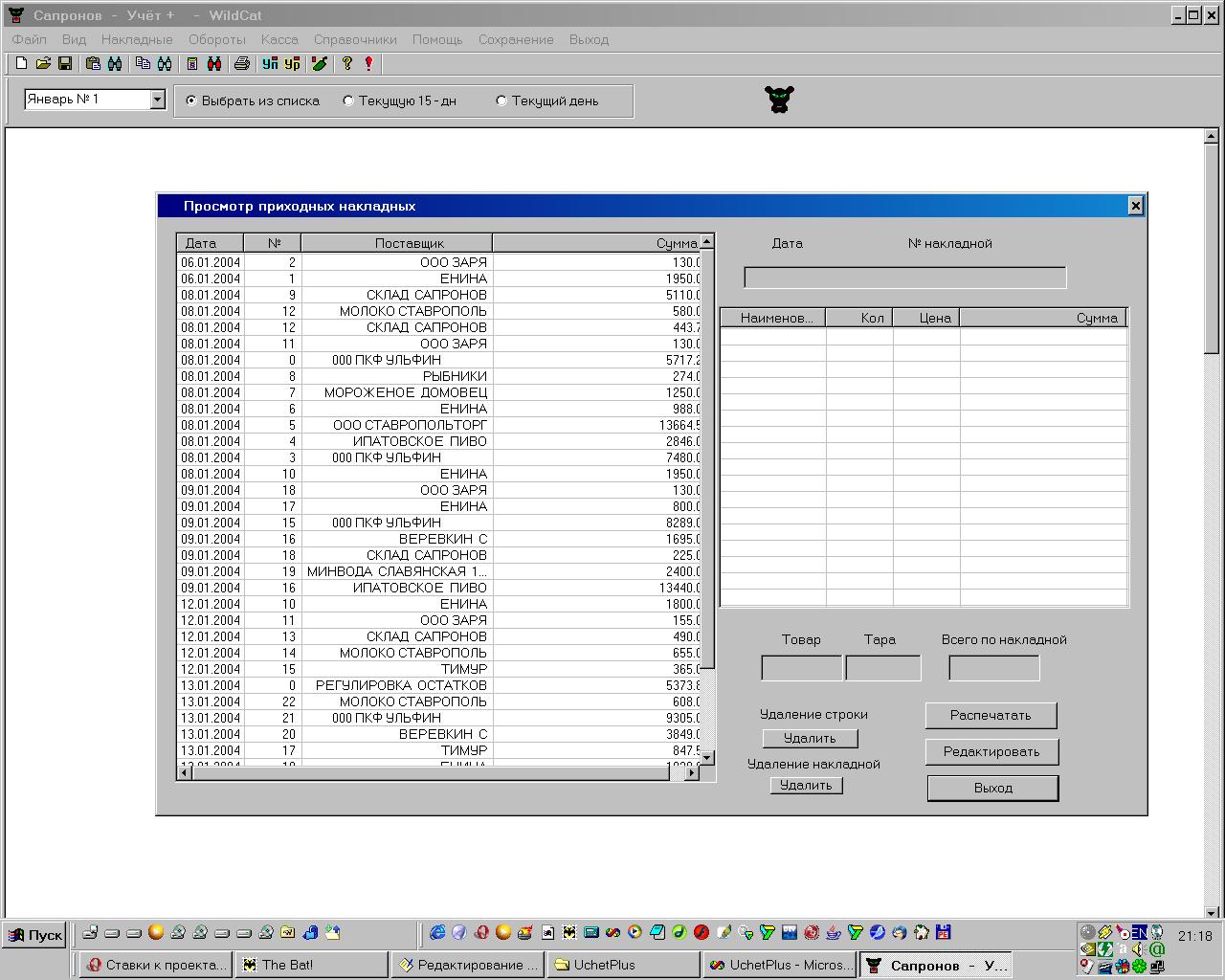
Task: Select the 'Текущий день' radio option
Action: click(501, 100)
